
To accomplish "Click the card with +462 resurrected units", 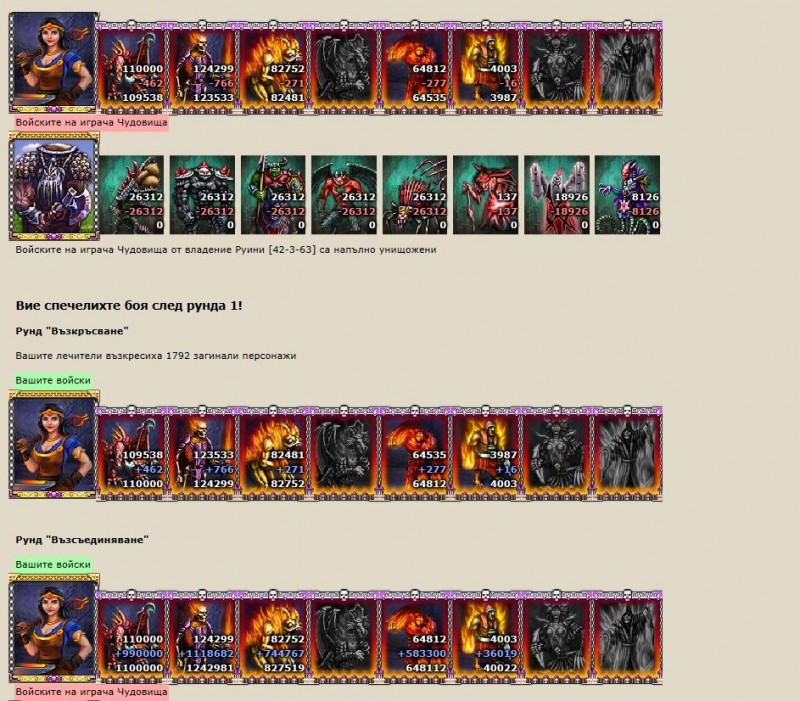I will click(x=132, y=454).
